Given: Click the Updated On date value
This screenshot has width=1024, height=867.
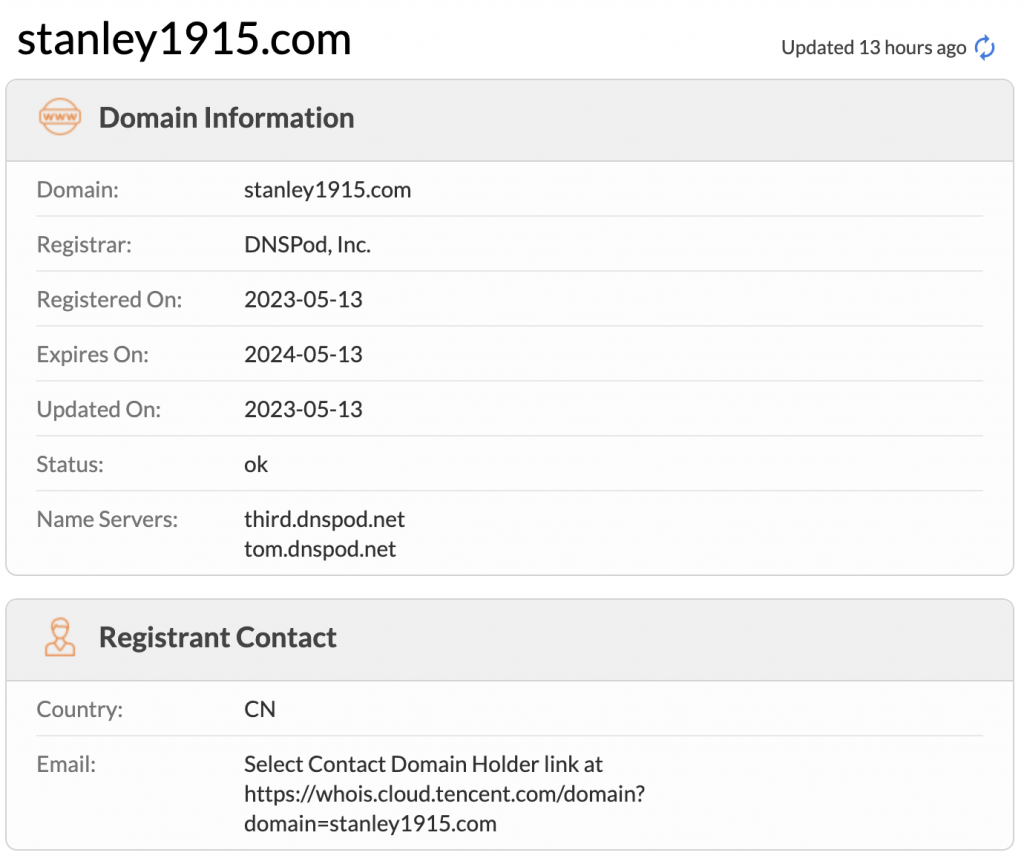Looking at the screenshot, I should click(x=303, y=410).
